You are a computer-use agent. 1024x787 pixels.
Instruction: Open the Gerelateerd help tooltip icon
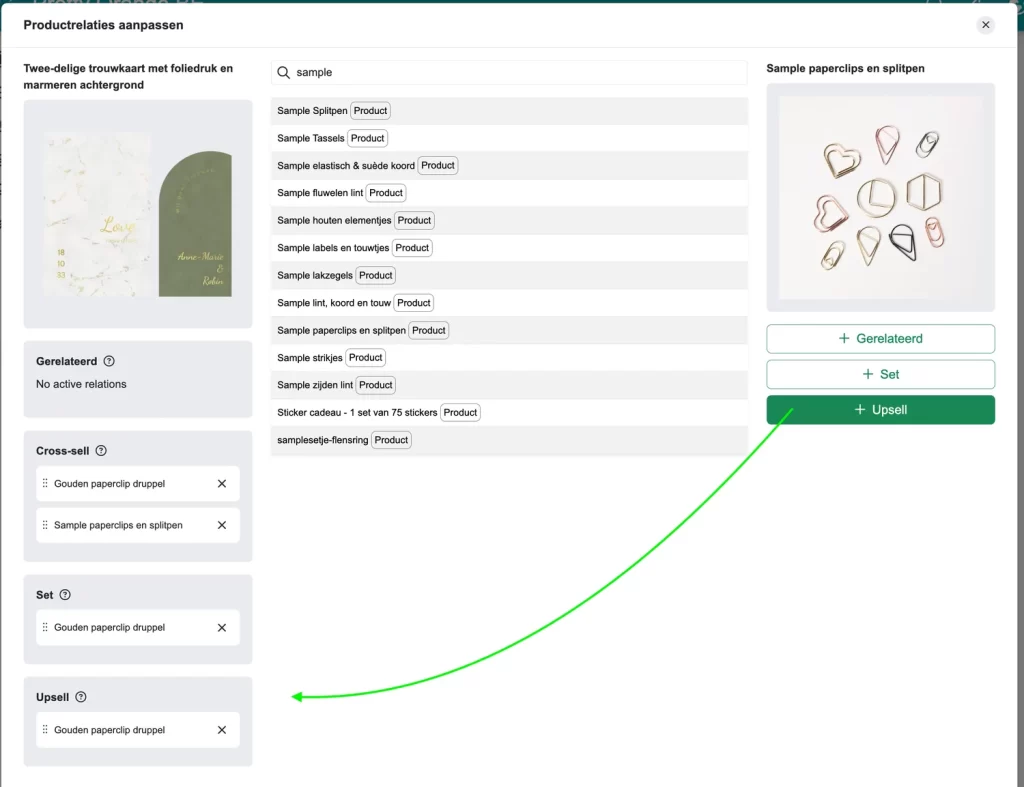pyautogui.click(x=108, y=361)
